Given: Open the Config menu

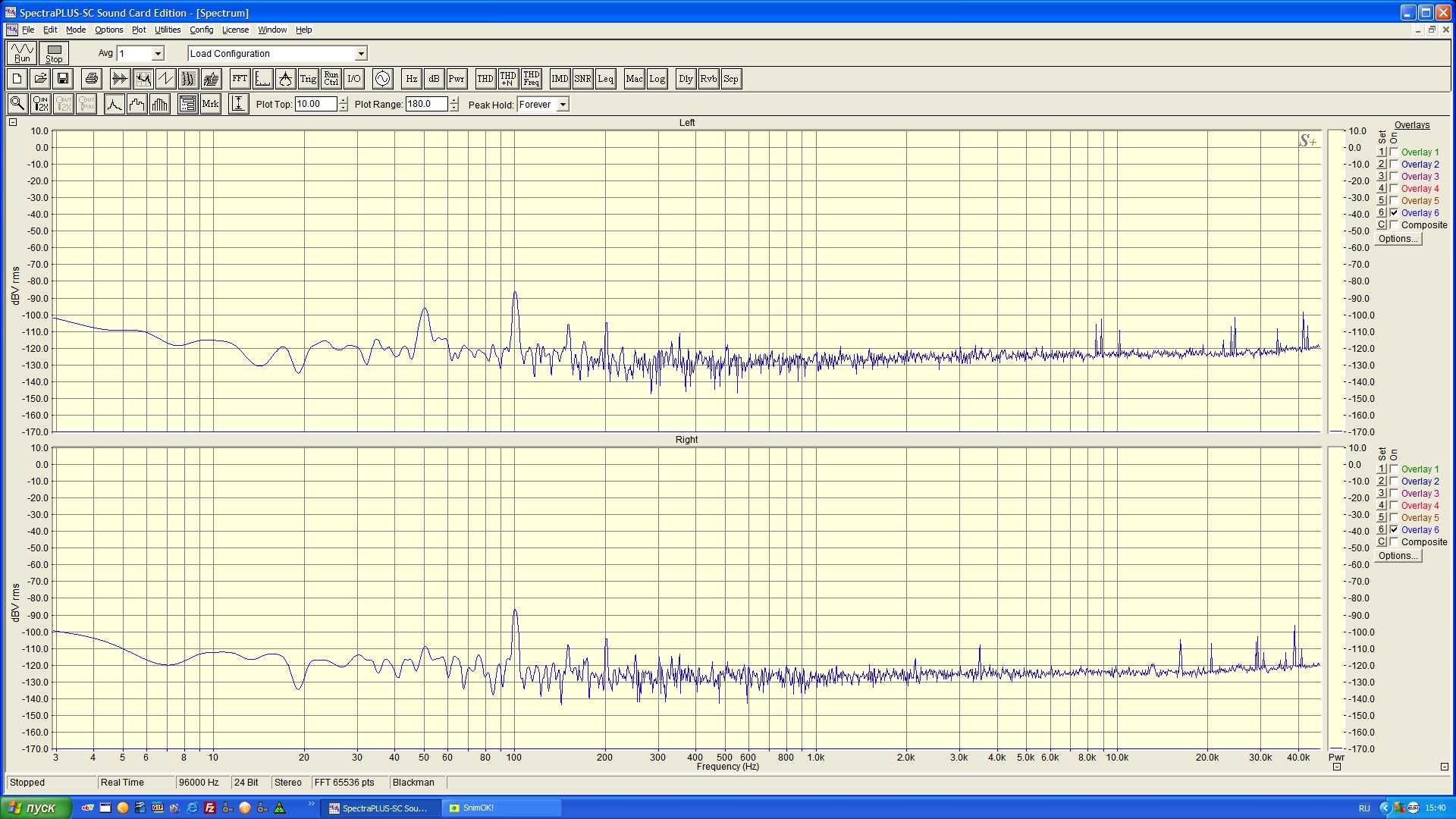Looking at the screenshot, I should (201, 30).
